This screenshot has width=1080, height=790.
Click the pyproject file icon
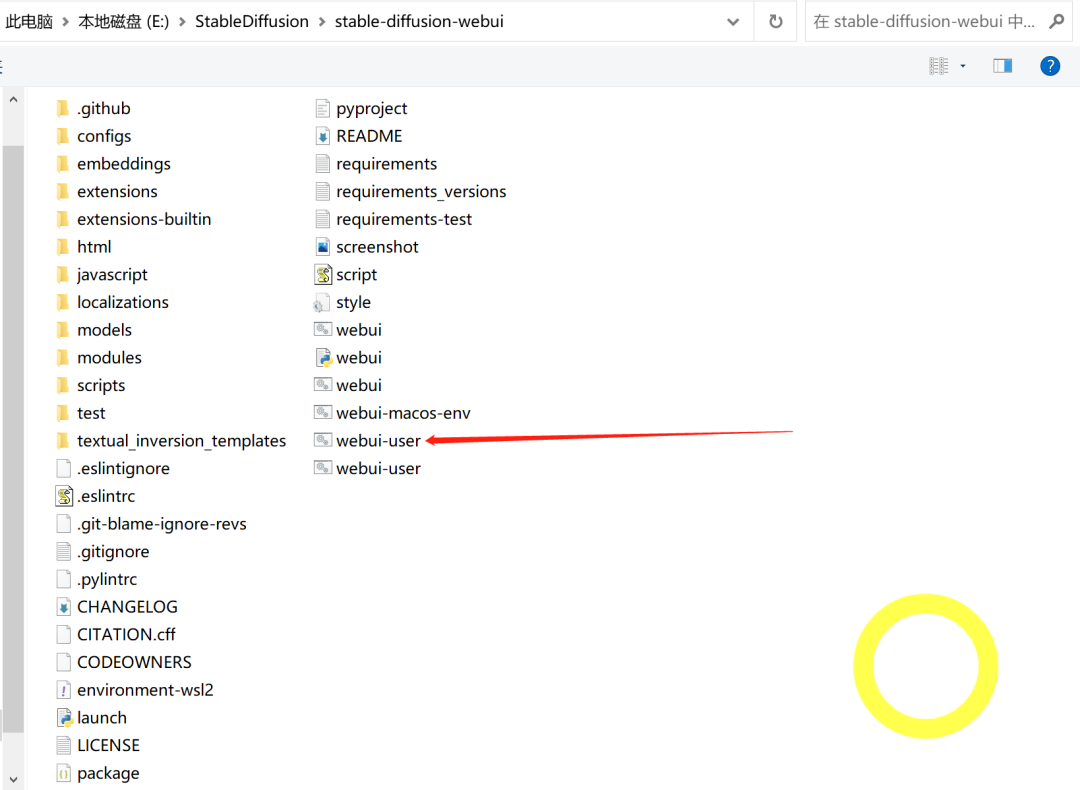pos(322,108)
